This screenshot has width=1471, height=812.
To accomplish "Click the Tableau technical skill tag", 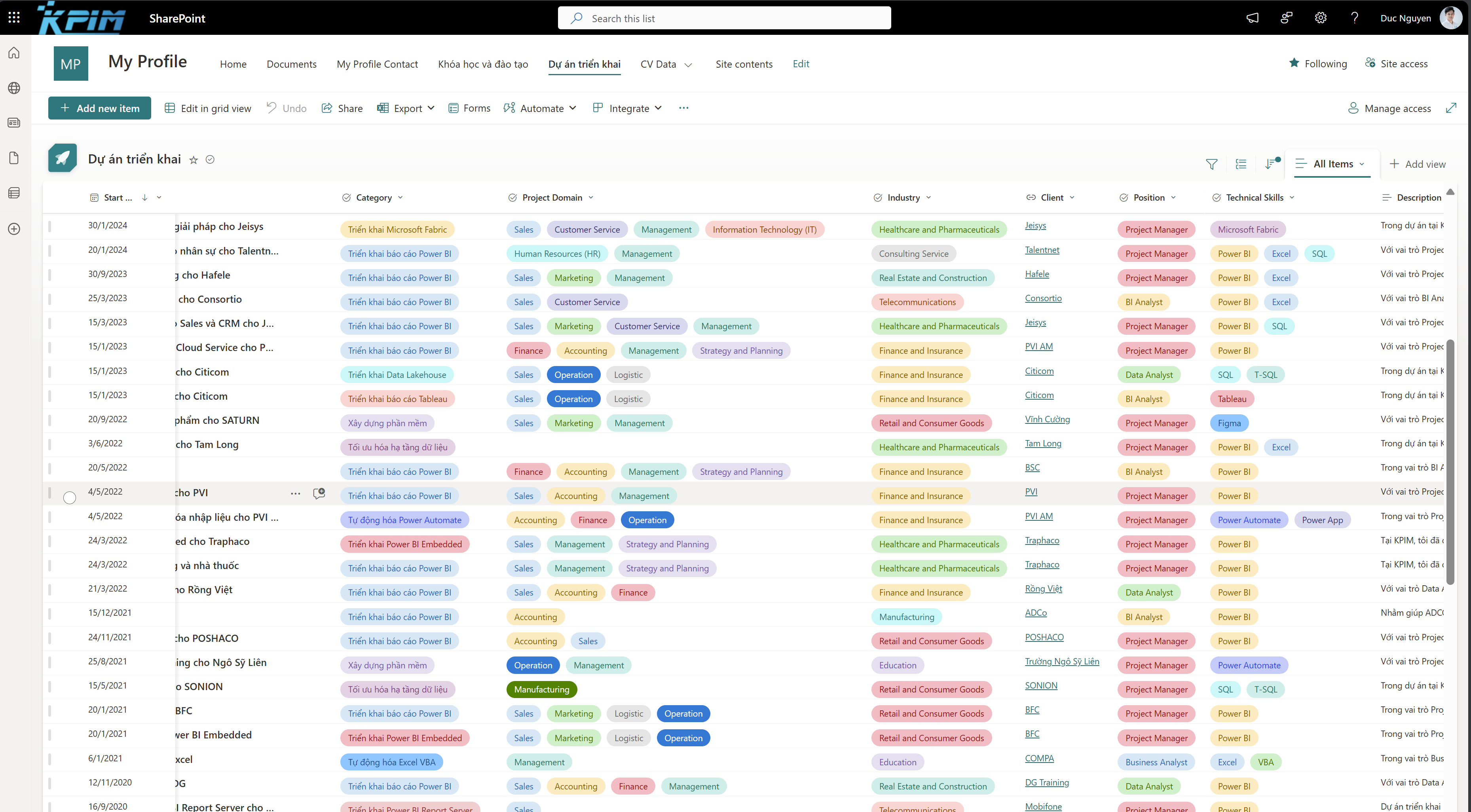I will tap(1232, 398).
